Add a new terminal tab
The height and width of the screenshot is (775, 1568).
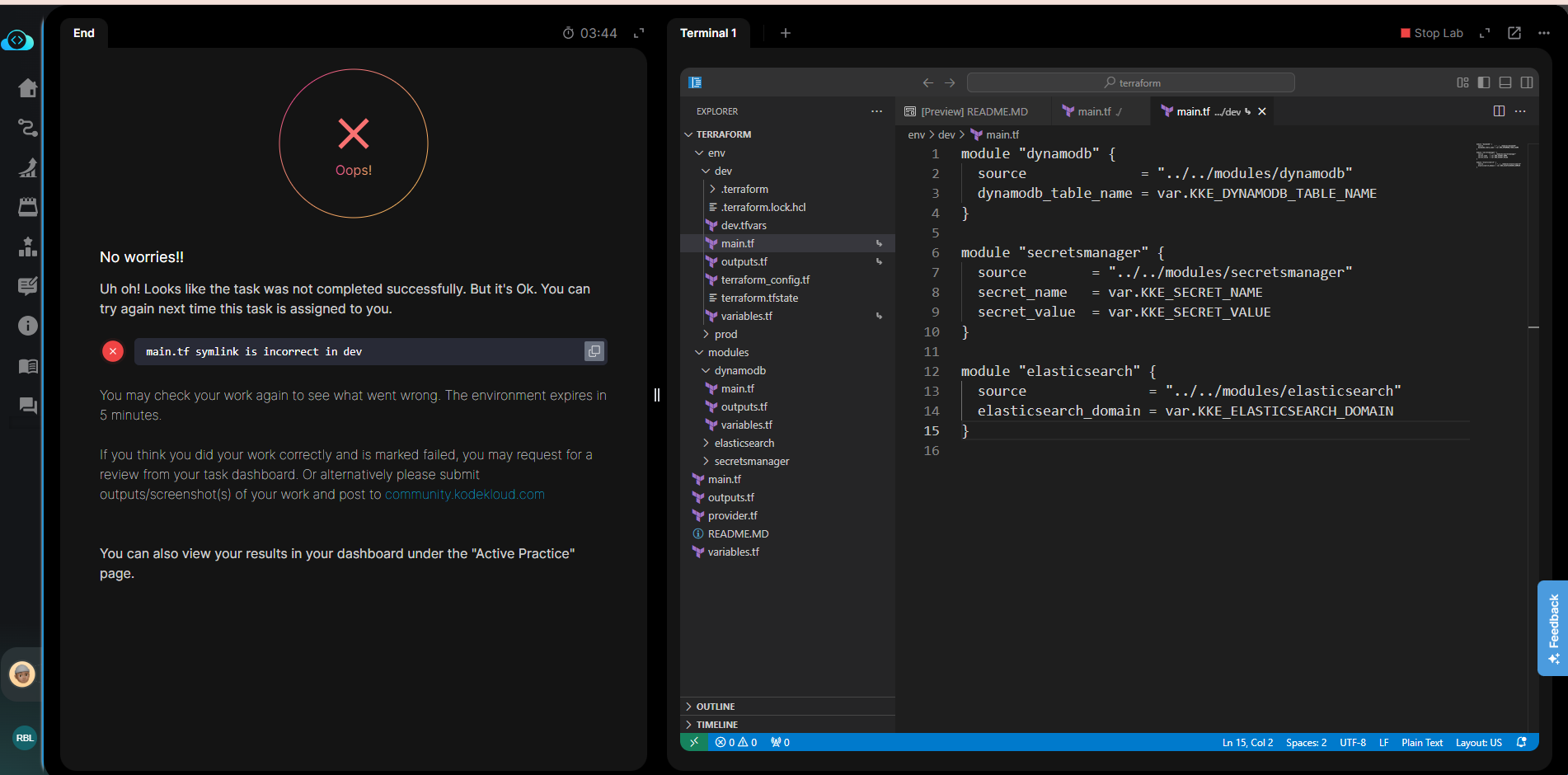(x=785, y=33)
